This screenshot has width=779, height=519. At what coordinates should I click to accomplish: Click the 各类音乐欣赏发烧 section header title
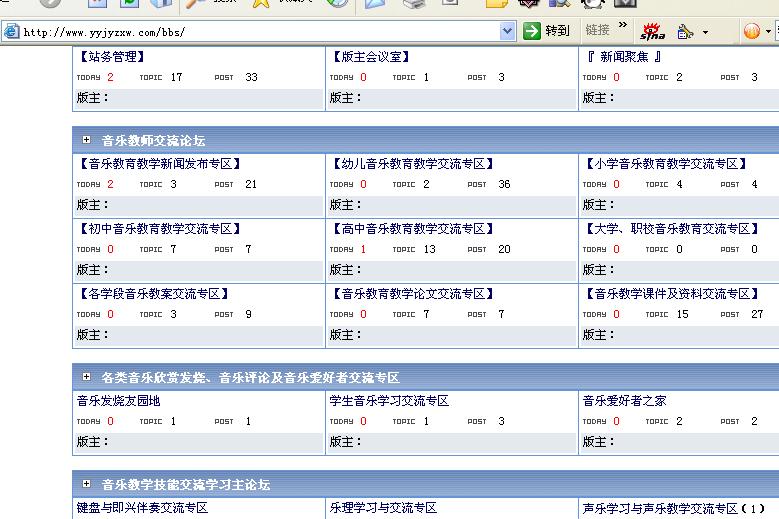[x=250, y=377]
